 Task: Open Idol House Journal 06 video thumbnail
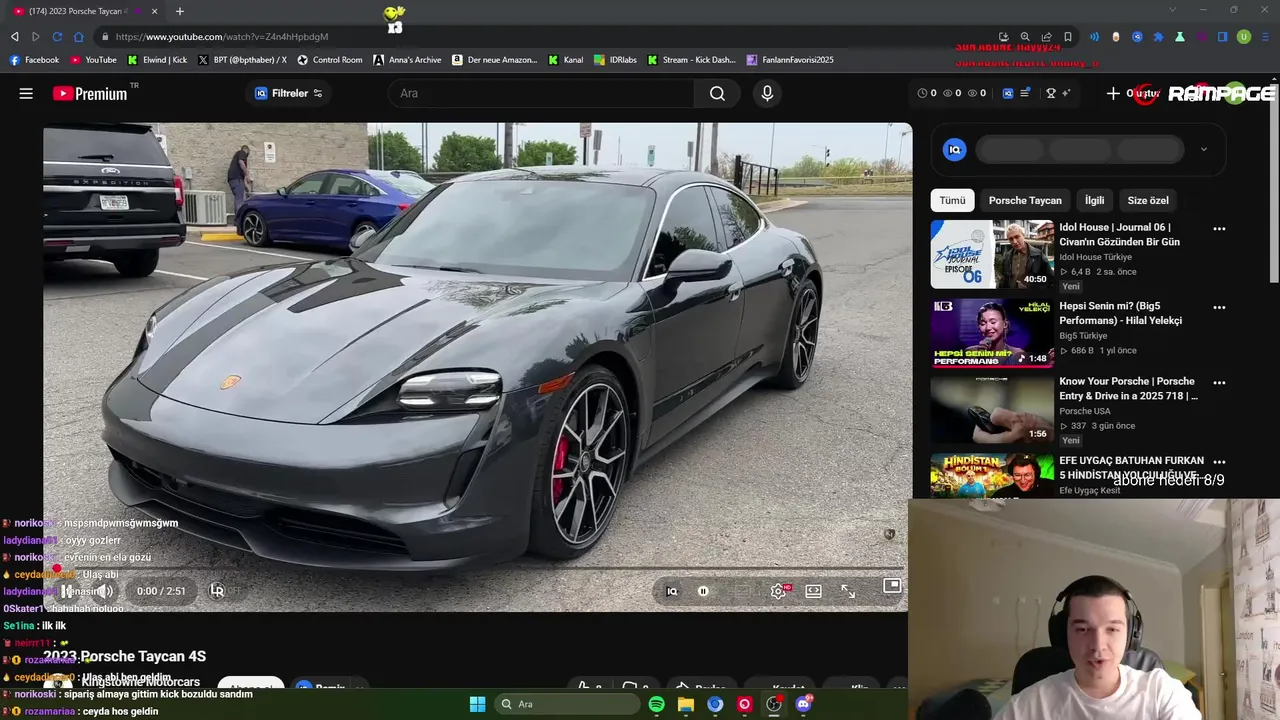coord(992,254)
